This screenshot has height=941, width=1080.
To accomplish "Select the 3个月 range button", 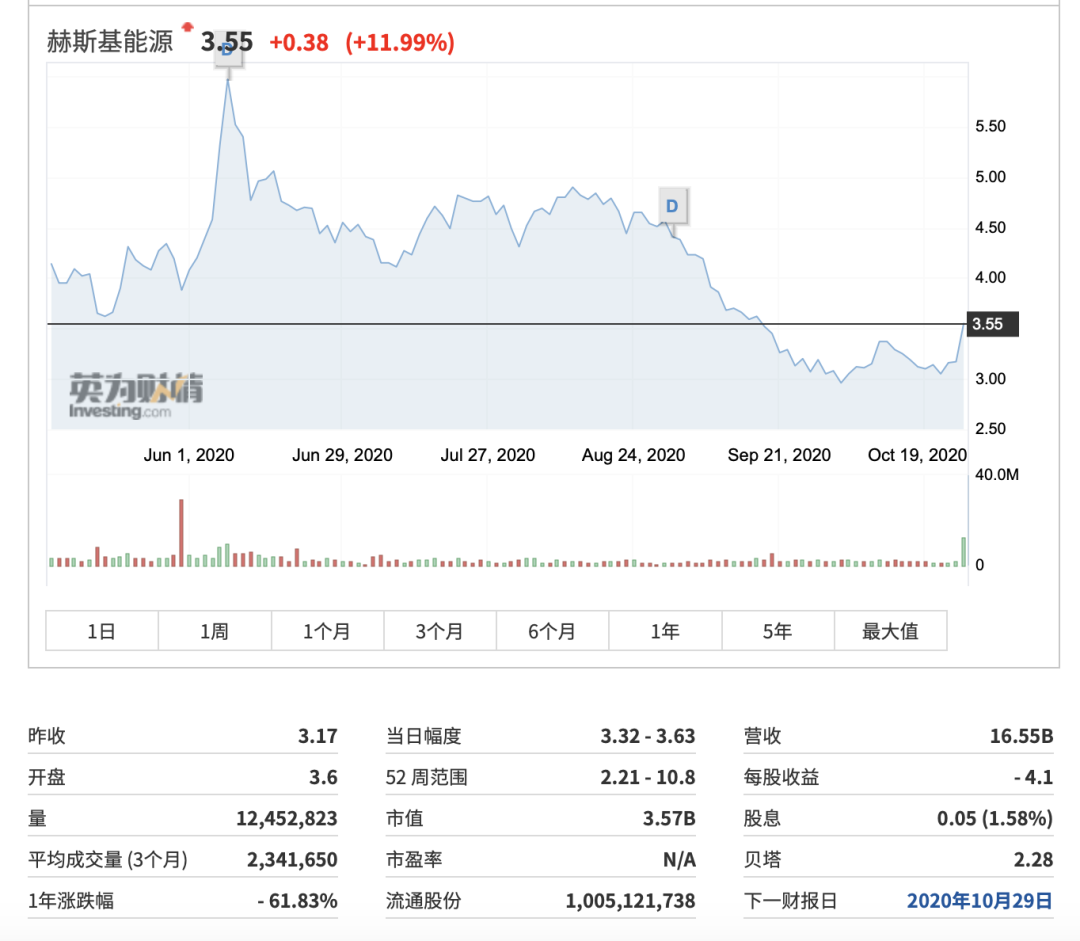I will tap(440, 630).
